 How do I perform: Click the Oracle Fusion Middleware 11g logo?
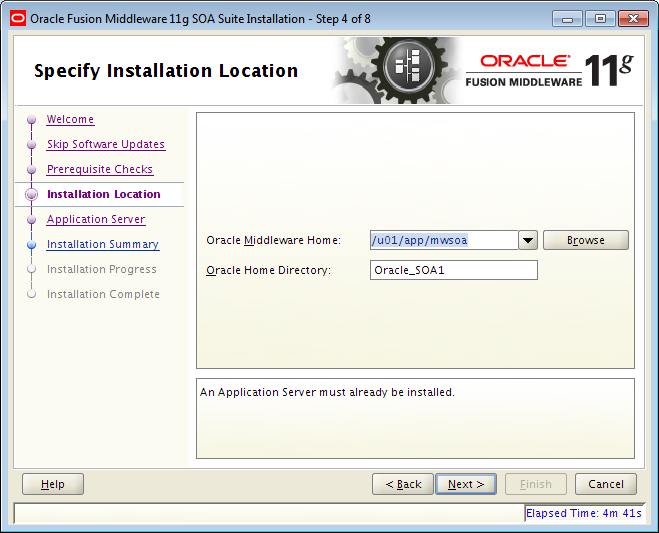pyautogui.click(x=549, y=71)
